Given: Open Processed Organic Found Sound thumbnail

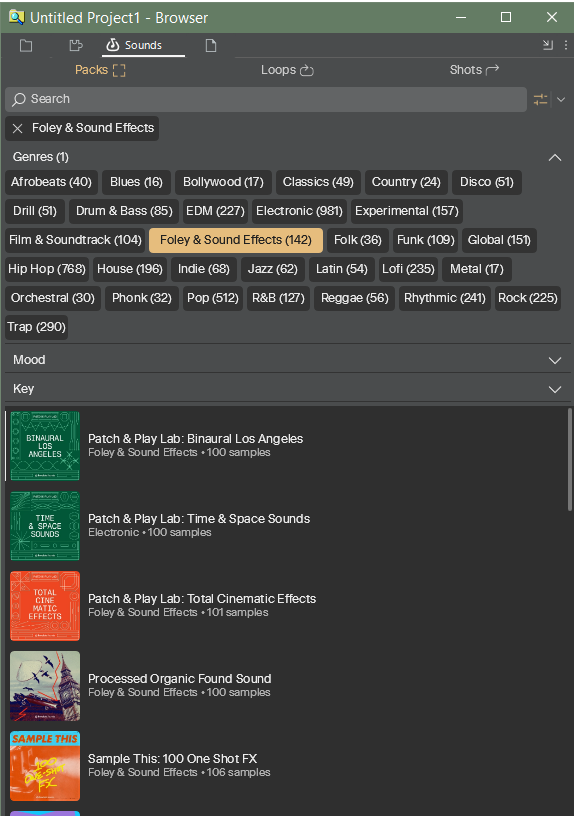Looking at the screenshot, I should (x=45, y=686).
